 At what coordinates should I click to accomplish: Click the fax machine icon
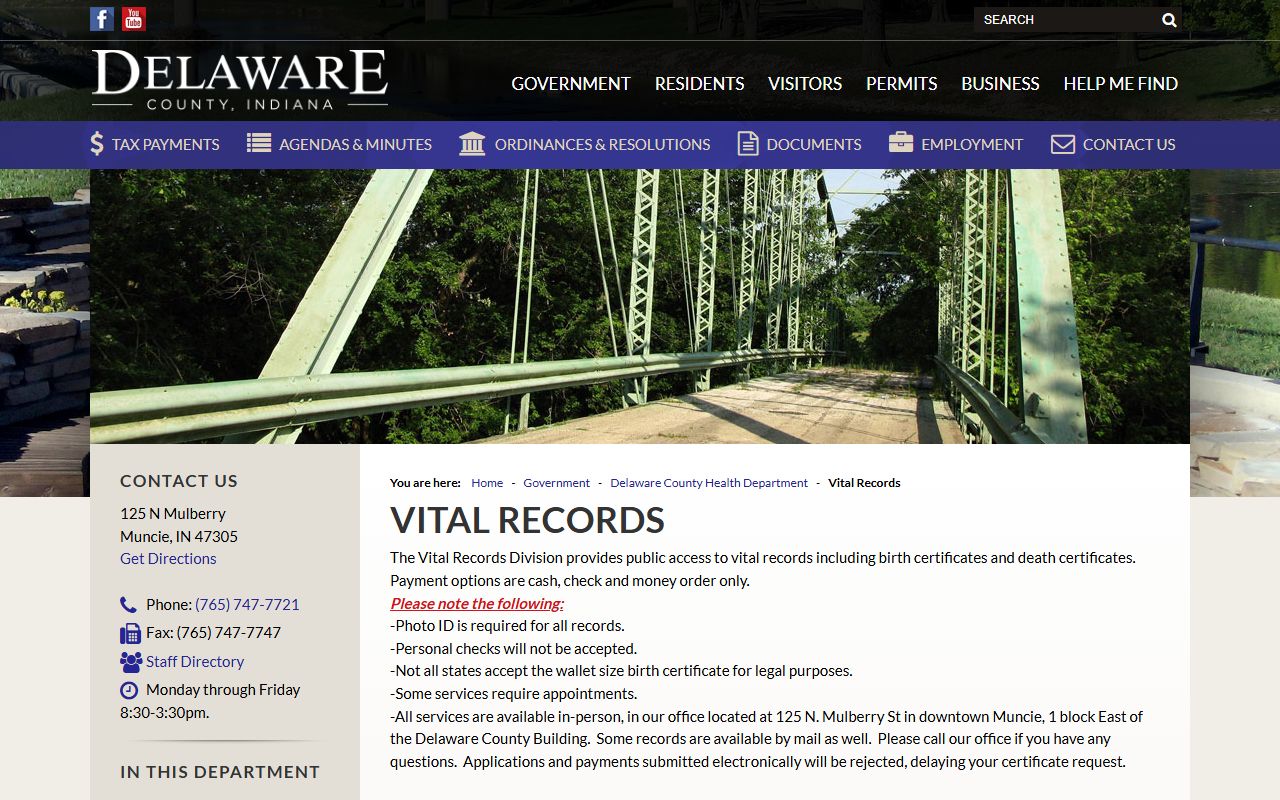pos(130,633)
